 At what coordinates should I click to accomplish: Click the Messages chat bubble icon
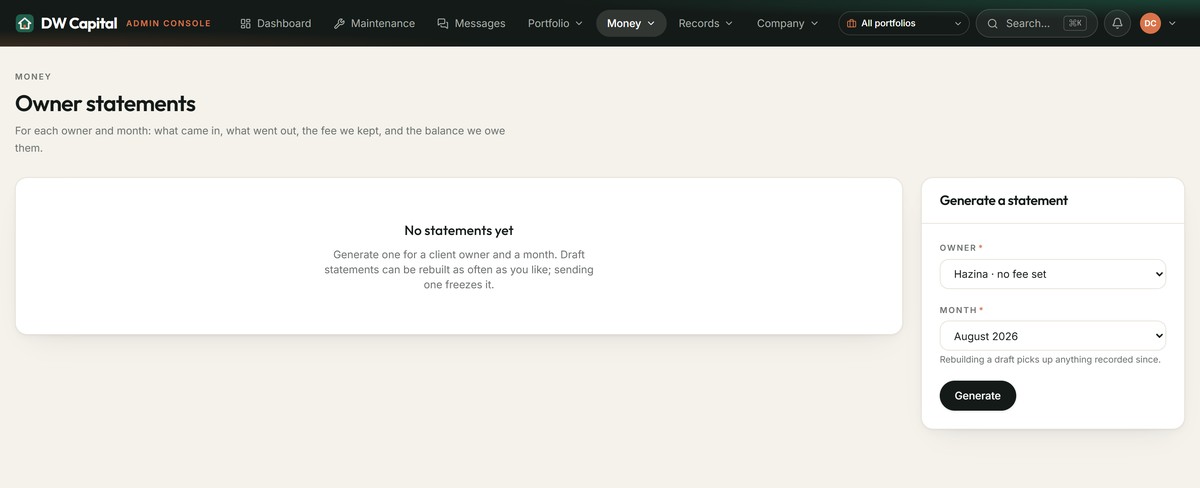pos(443,23)
